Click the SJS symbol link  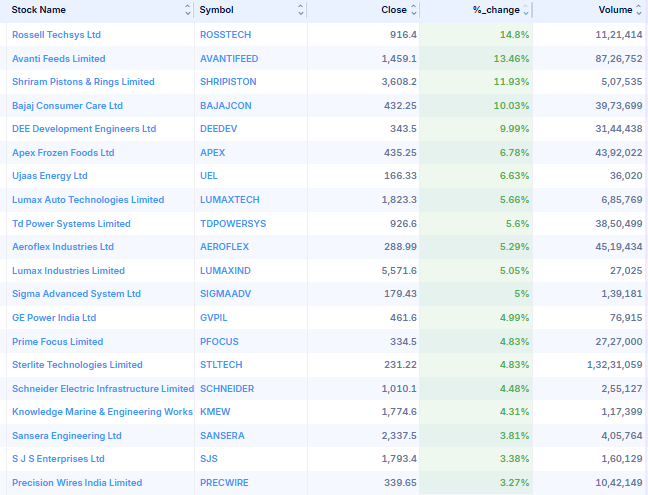[x=209, y=459]
